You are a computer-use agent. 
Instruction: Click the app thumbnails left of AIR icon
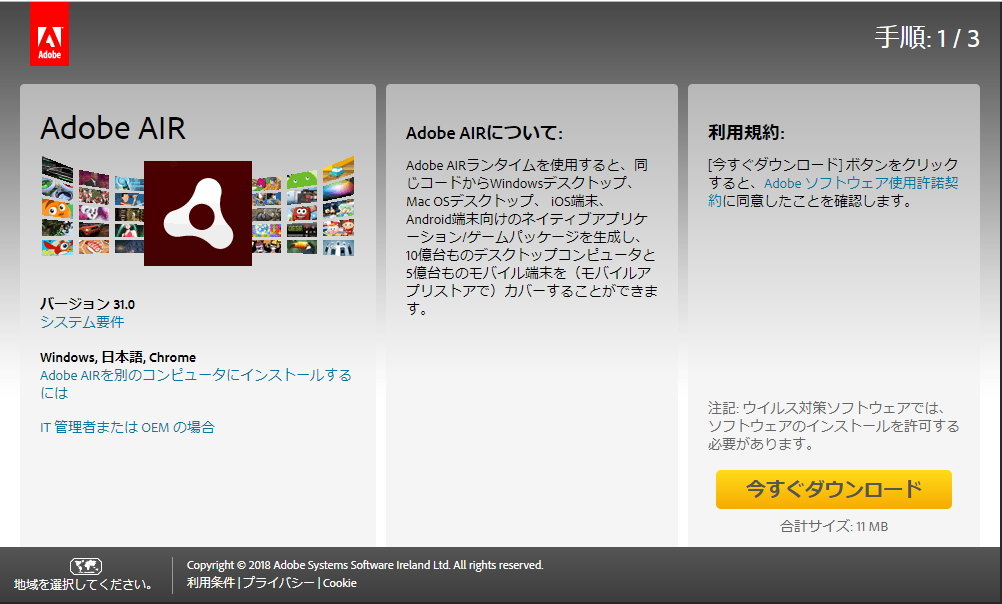tap(93, 206)
